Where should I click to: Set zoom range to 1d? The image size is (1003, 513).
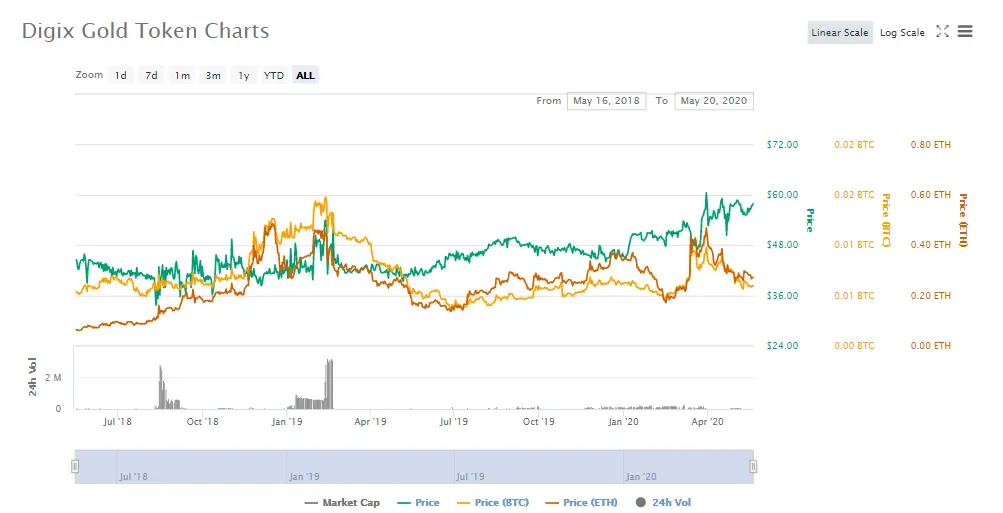click(121, 75)
